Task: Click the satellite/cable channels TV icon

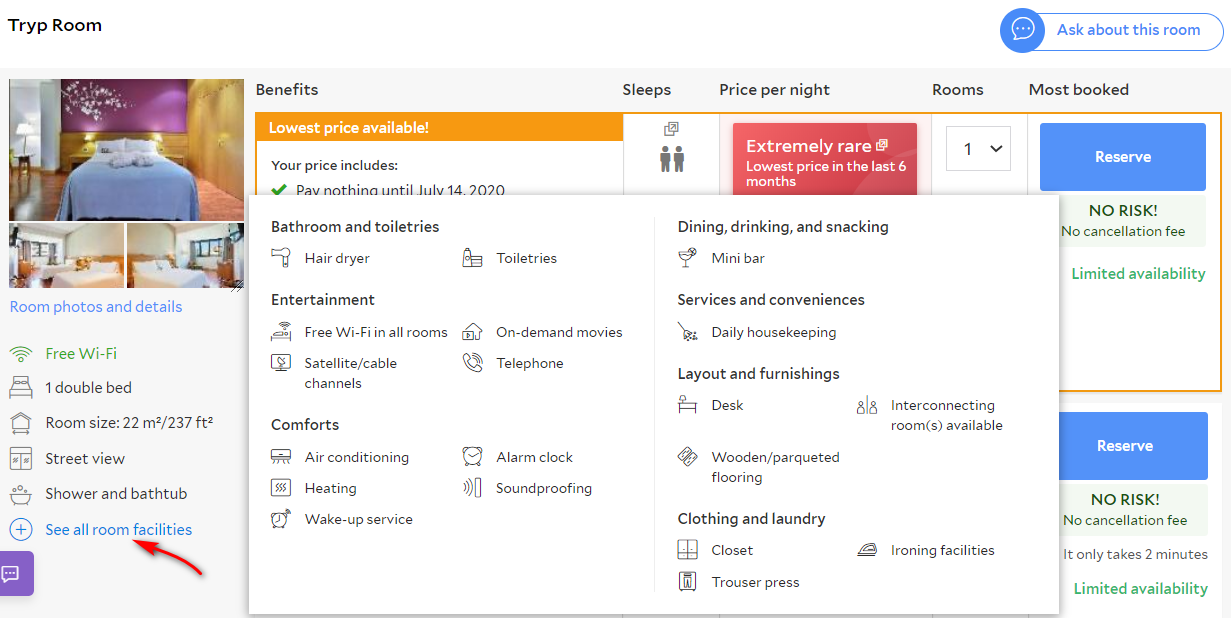Action: coord(281,363)
